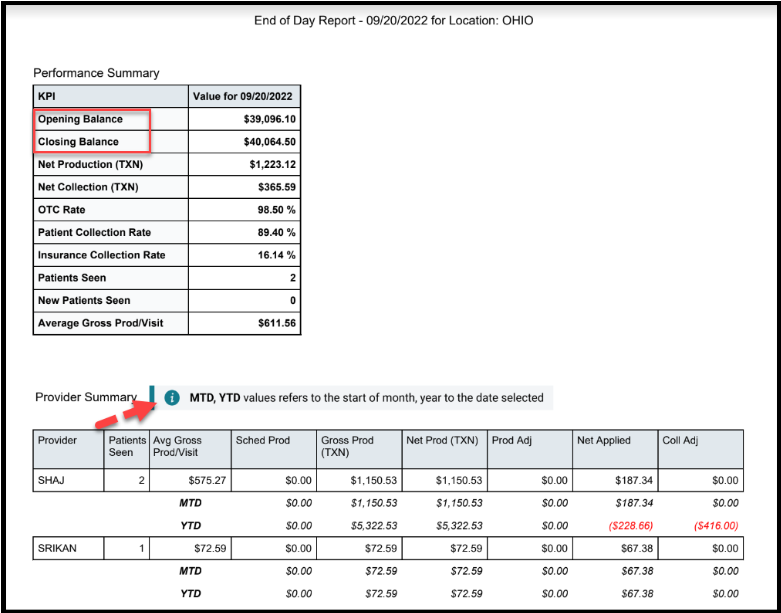Click the Closing Balance value $40,064.50
Image resolution: width=781 pixels, height=613 pixels.
[x=269, y=142]
